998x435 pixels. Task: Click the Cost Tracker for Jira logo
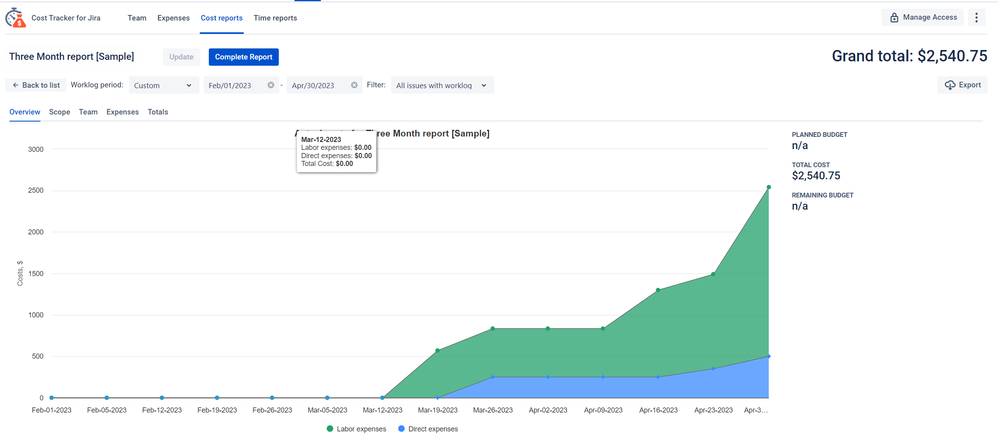pyautogui.click(x=16, y=18)
